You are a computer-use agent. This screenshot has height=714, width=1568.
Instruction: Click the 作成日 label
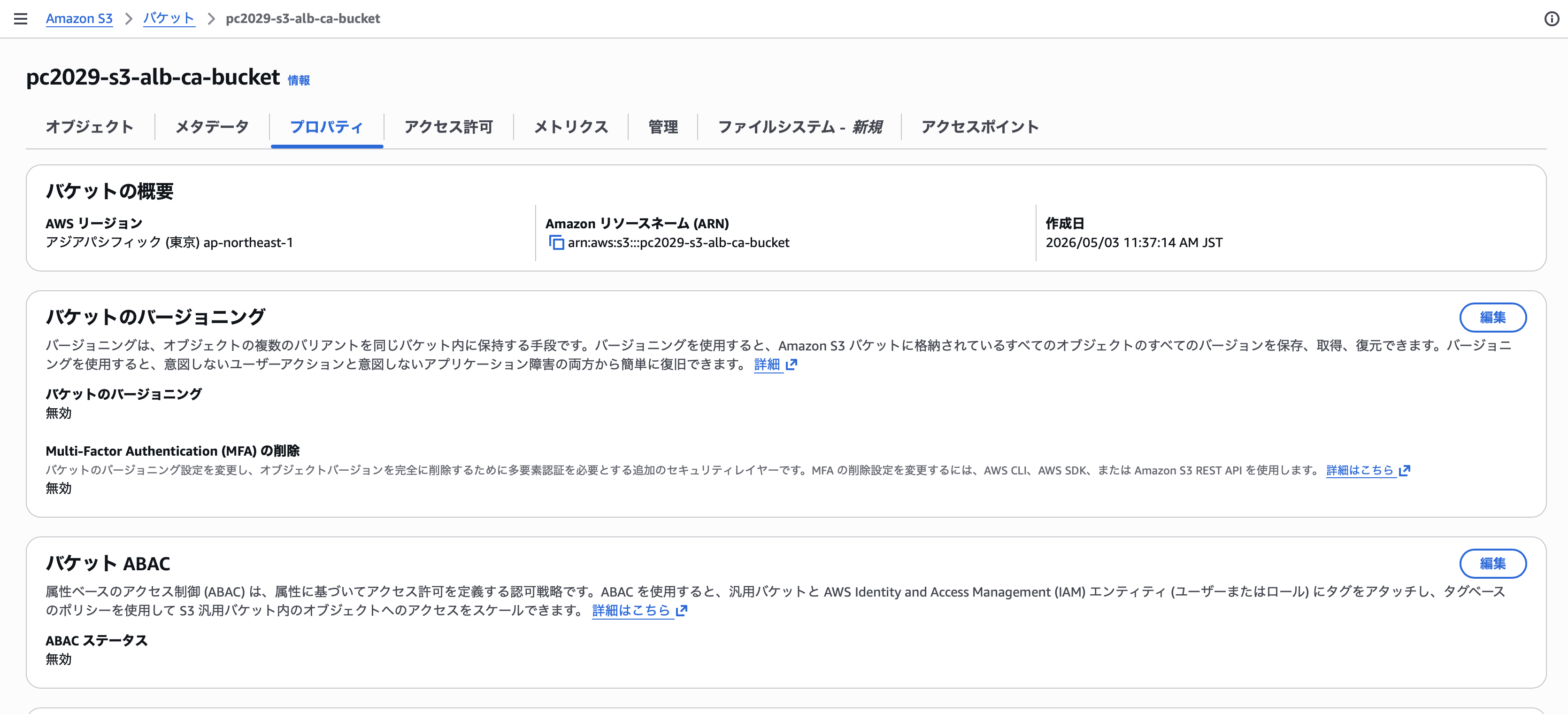pos(1065,224)
